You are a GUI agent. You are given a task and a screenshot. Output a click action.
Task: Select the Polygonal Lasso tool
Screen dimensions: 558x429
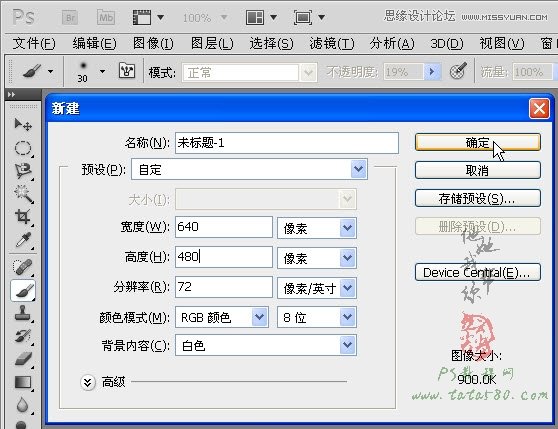(x=23, y=171)
